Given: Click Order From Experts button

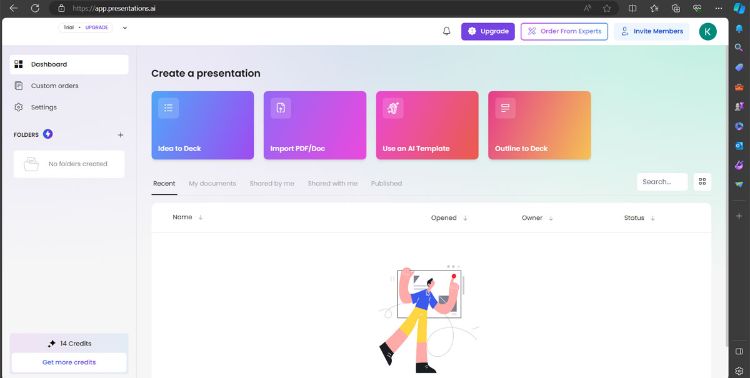Looking at the screenshot, I should click(564, 32).
